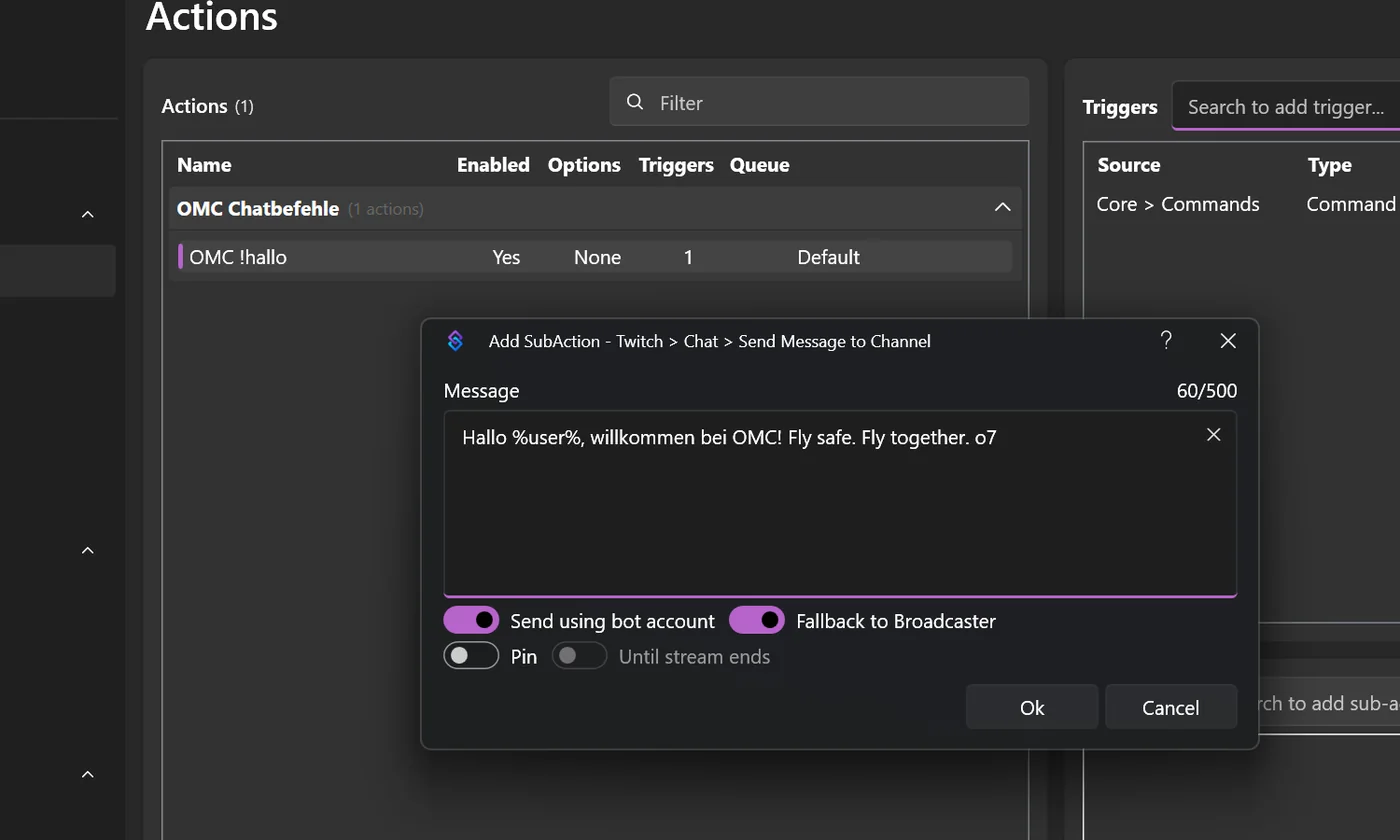The height and width of the screenshot is (840, 1400).
Task: Click the 60/500 character counter
Action: pos(1207,391)
